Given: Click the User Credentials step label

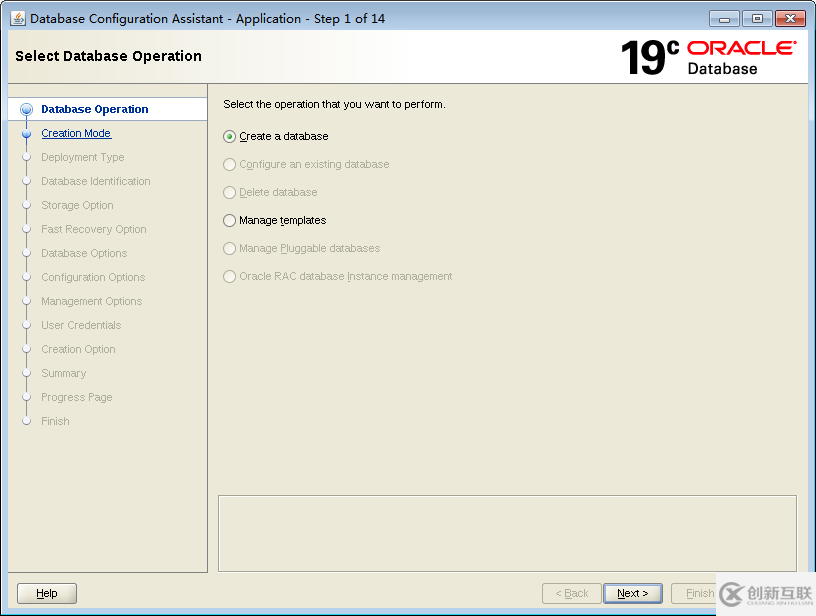Looking at the screenshot, I should (x=81, y=325).
